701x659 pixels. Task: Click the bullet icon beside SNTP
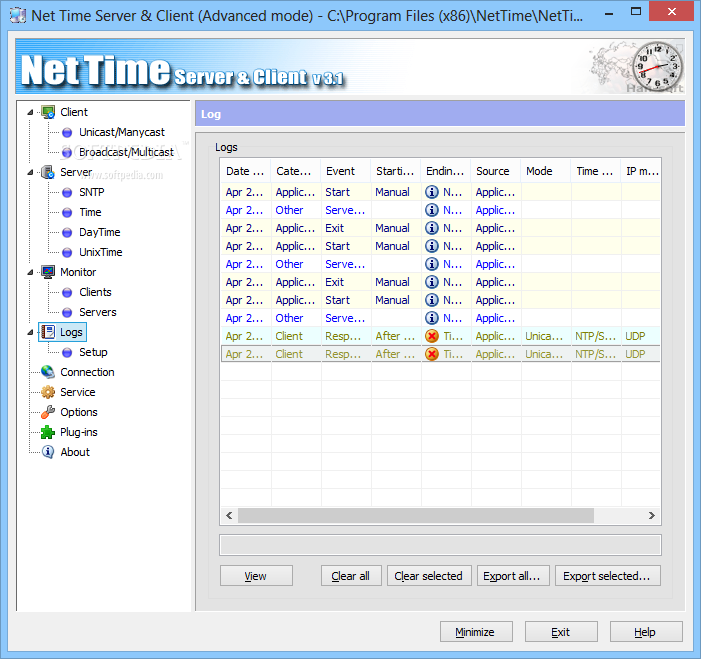tap(67, 192)
